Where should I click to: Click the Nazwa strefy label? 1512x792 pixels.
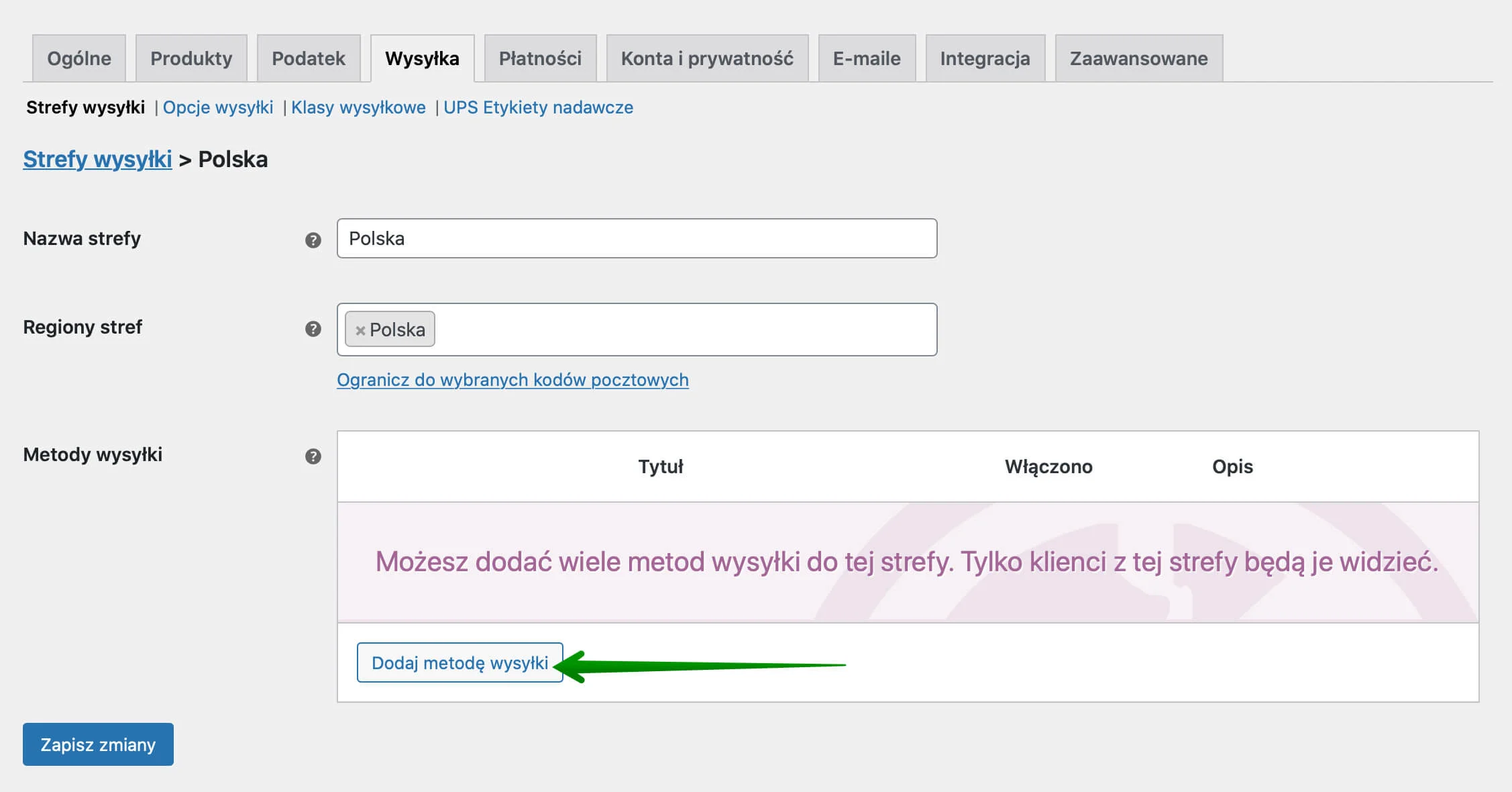pos(82,238)
